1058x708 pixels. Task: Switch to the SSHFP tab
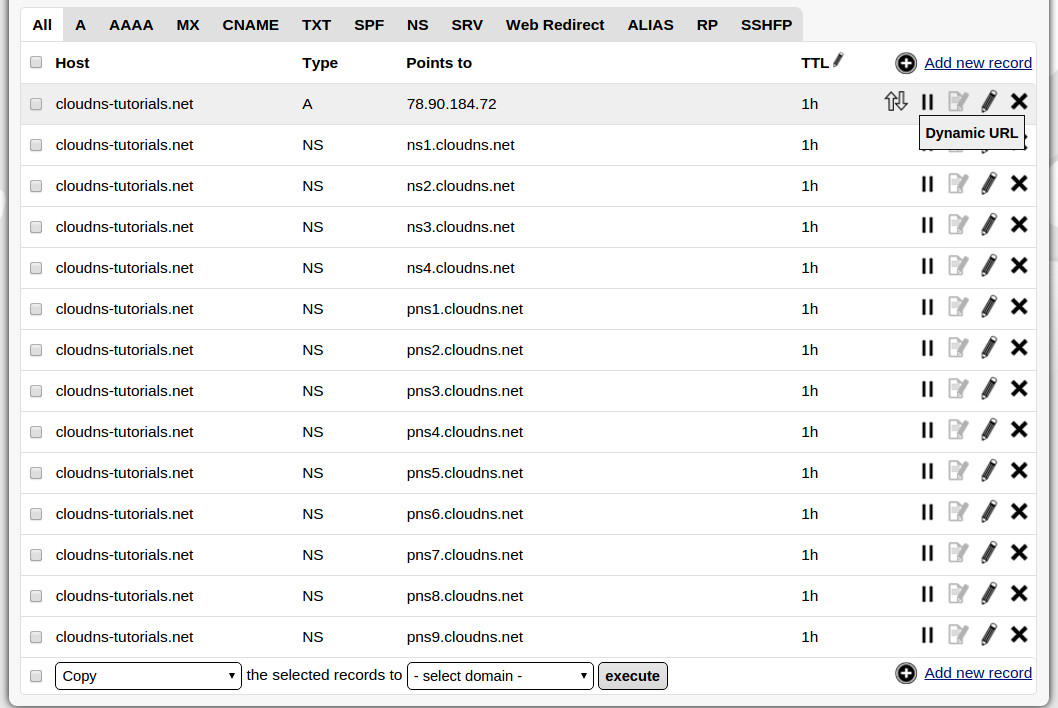pos(767,25)
